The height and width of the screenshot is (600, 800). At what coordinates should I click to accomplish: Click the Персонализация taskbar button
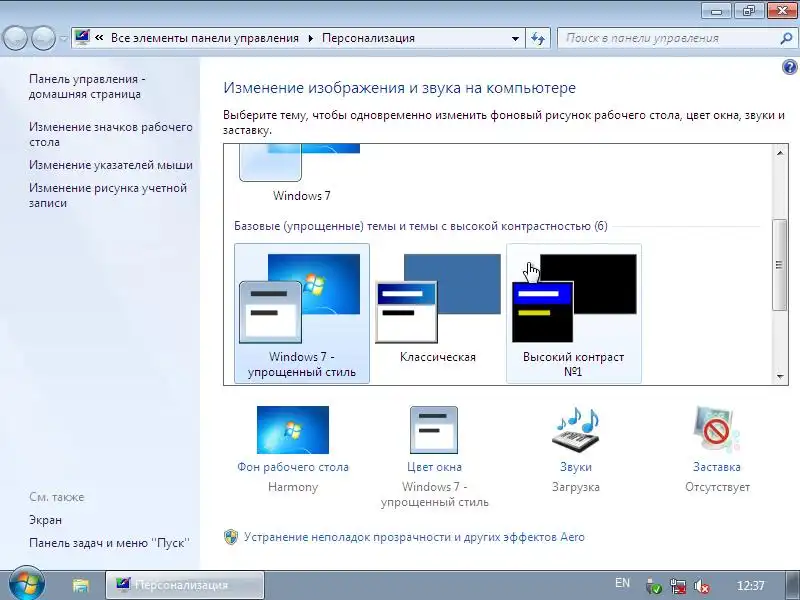(185, 585)
